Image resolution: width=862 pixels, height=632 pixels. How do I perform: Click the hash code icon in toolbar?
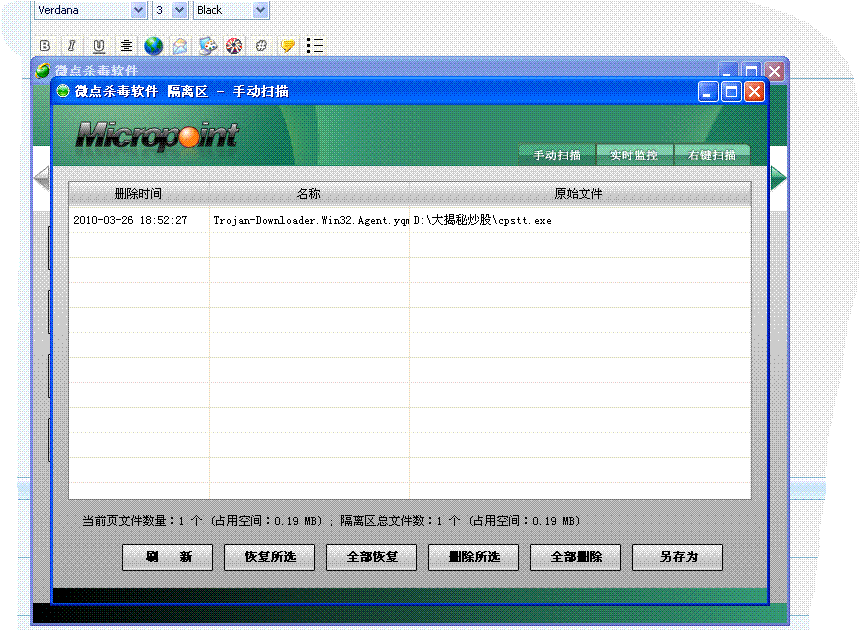(261, 46)
